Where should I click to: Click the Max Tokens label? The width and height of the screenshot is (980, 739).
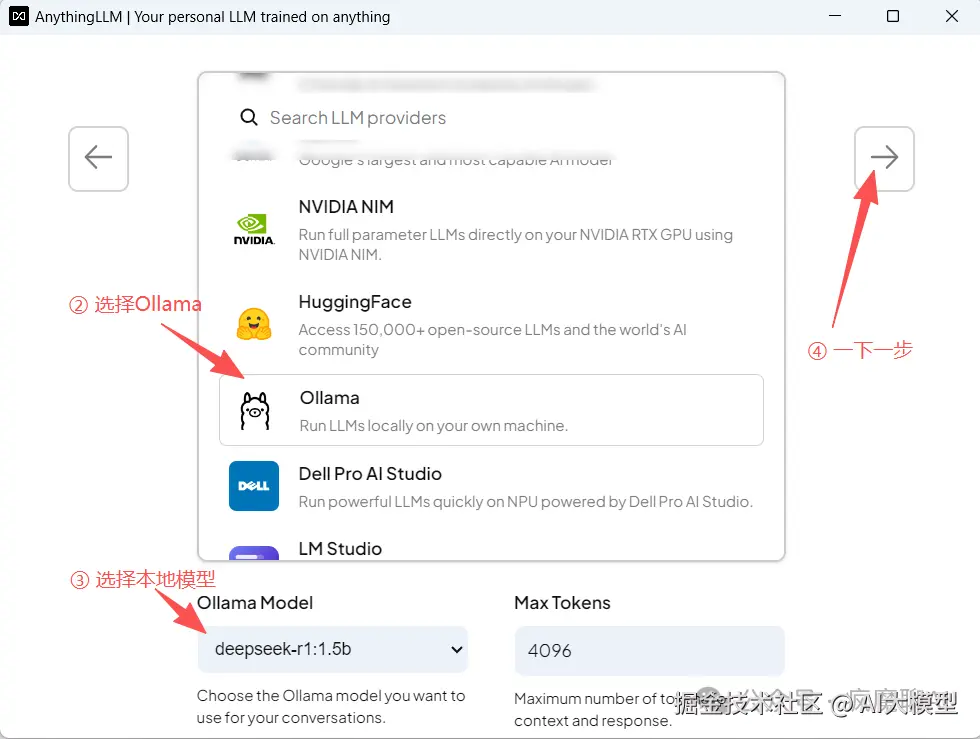click(562, 603)
